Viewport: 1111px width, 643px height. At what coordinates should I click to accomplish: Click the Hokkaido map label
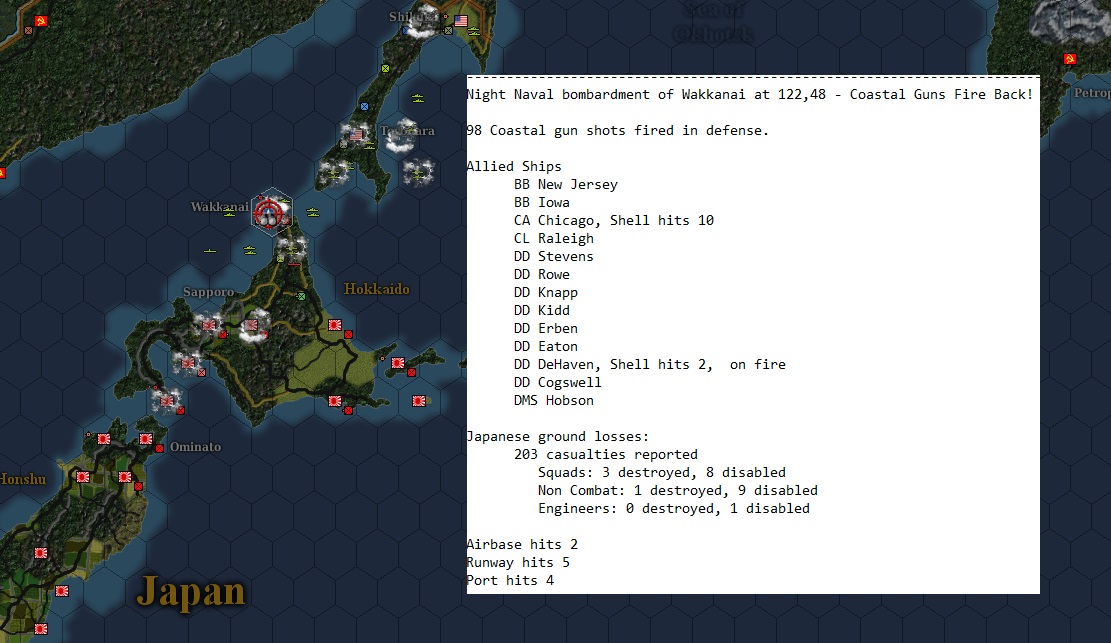click(377, 289)
